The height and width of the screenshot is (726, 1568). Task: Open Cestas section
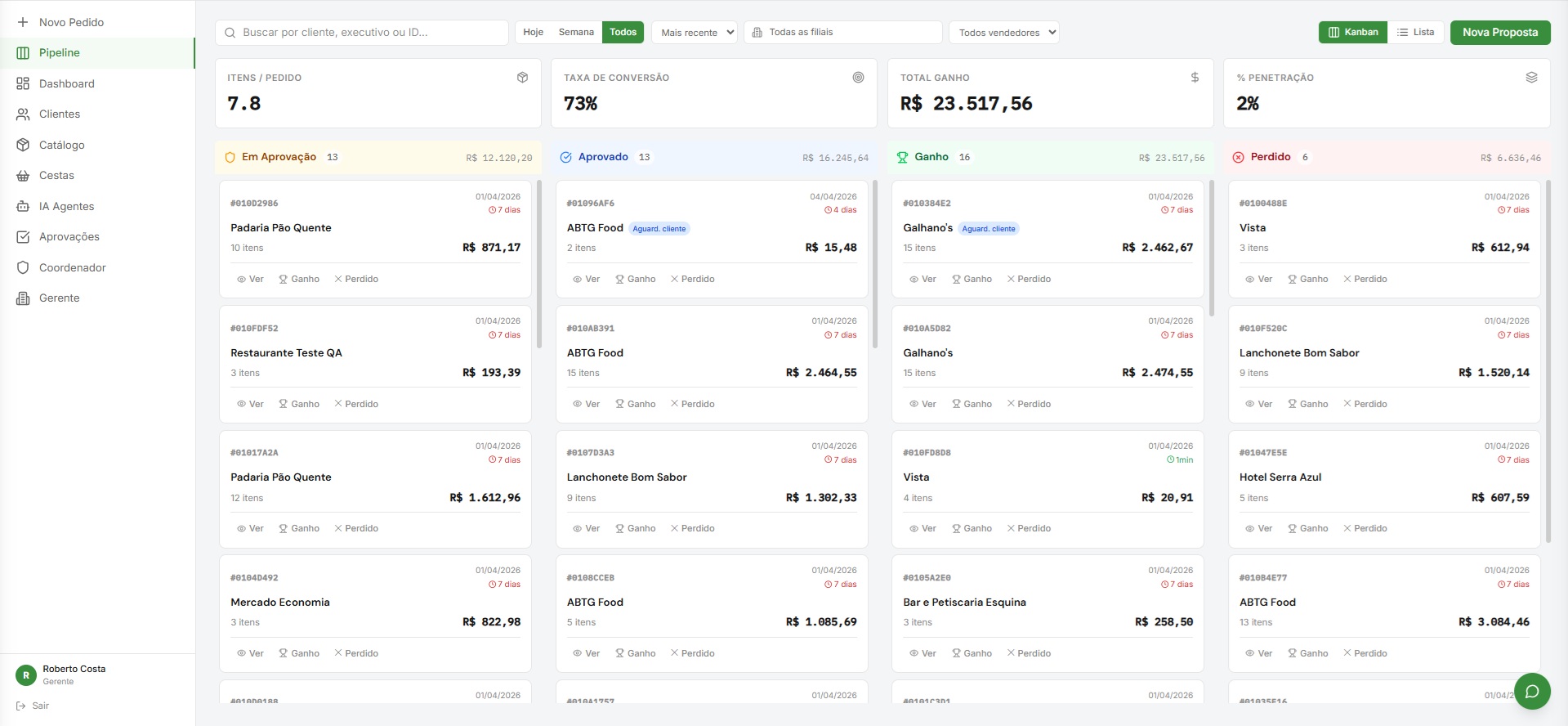56,175
